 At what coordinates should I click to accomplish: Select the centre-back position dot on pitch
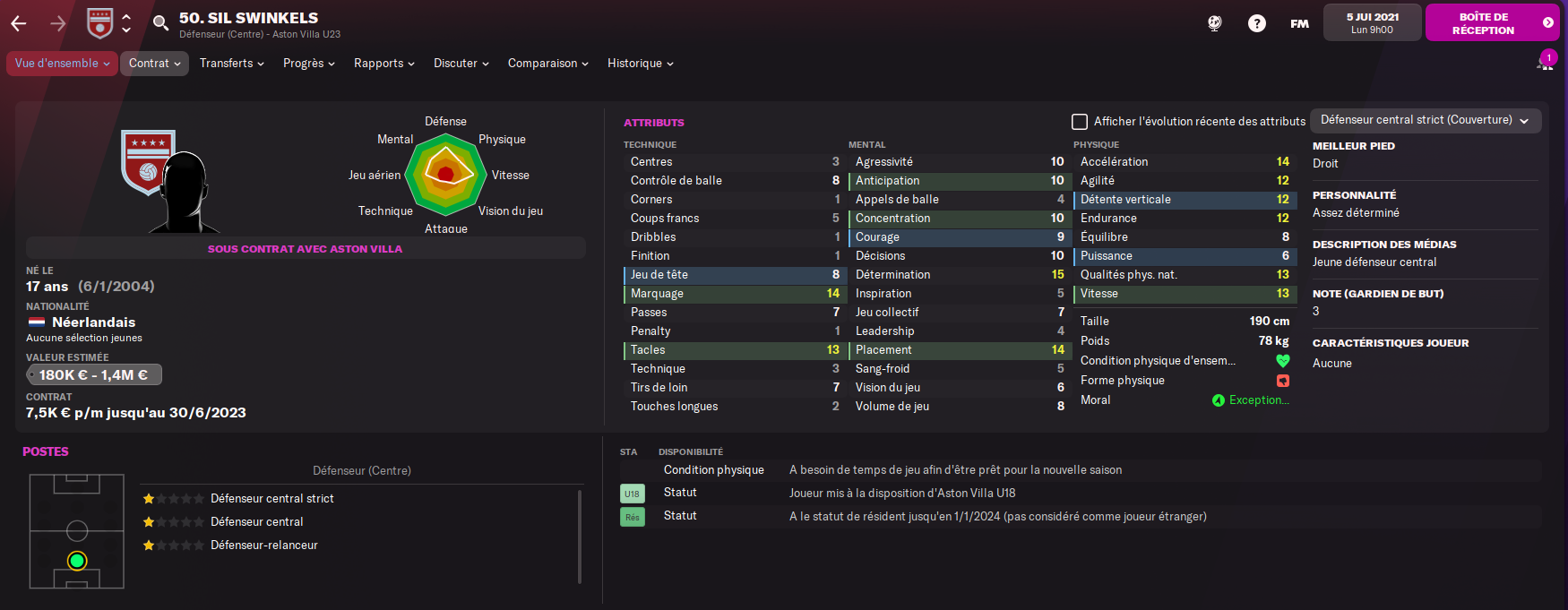(x=77, y=561)
